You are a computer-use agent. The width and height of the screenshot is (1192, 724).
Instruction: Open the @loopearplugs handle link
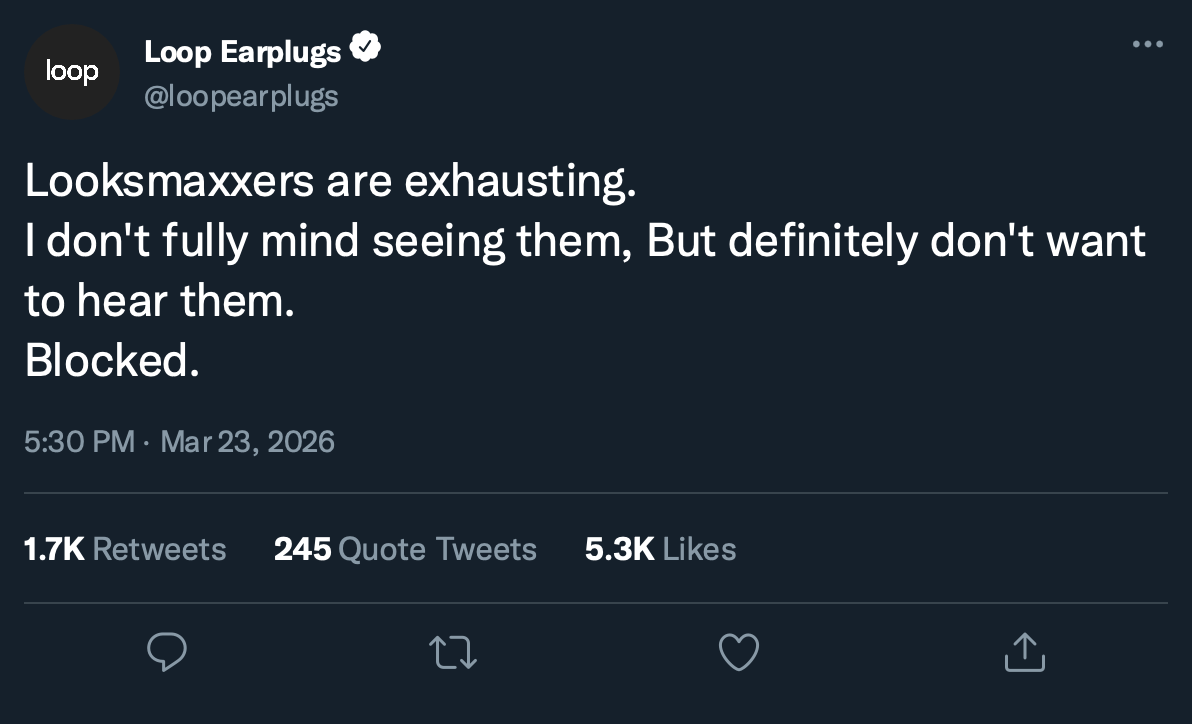pyautogui.click(x=241, y=96)
